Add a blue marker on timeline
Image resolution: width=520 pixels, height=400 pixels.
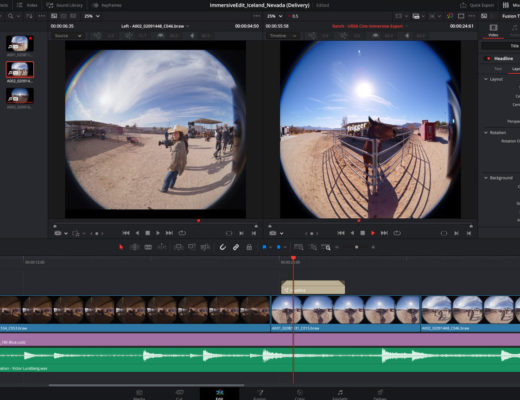279,247
